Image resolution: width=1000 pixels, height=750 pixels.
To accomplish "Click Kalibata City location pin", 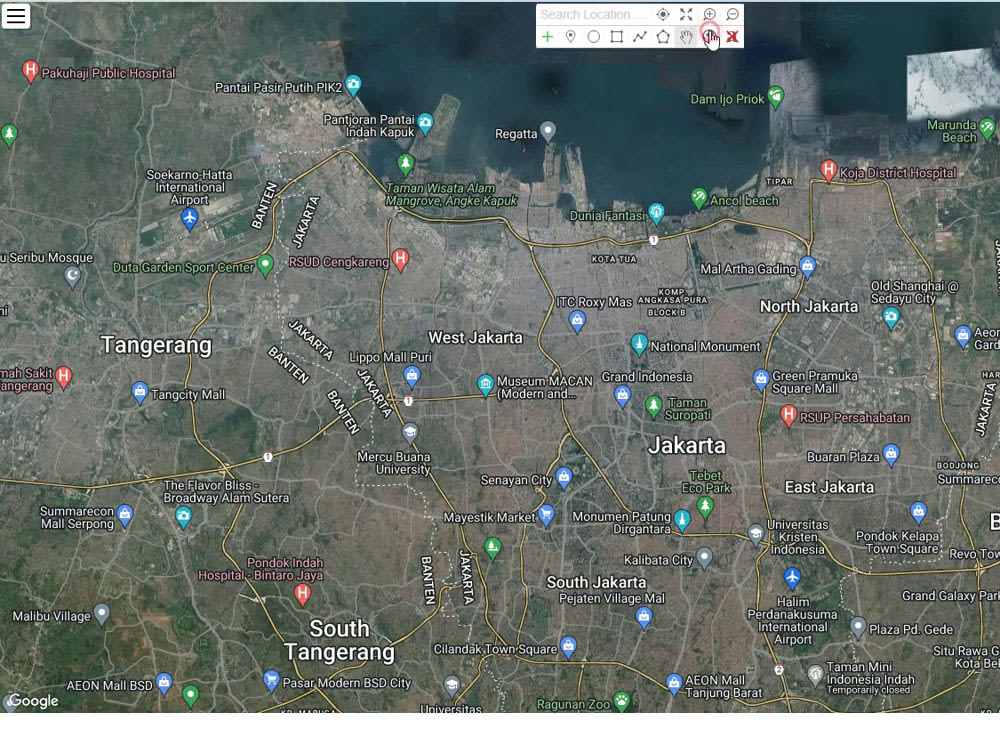I will pyautogui.click(x=704, y=558).
